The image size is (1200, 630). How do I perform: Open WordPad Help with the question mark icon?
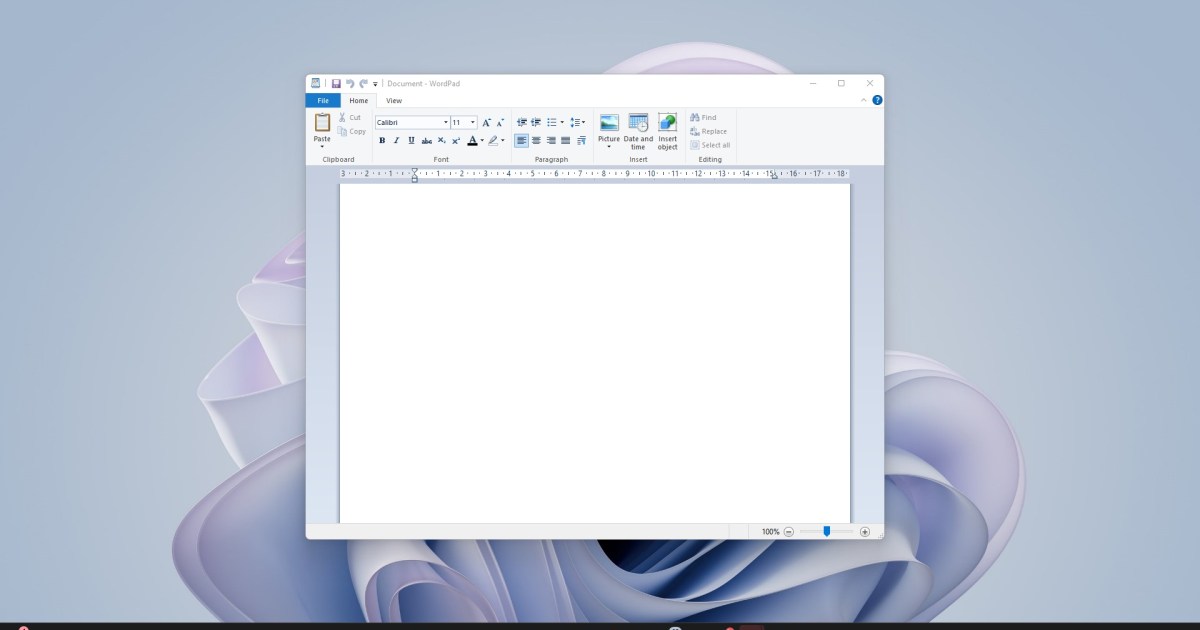877,100
